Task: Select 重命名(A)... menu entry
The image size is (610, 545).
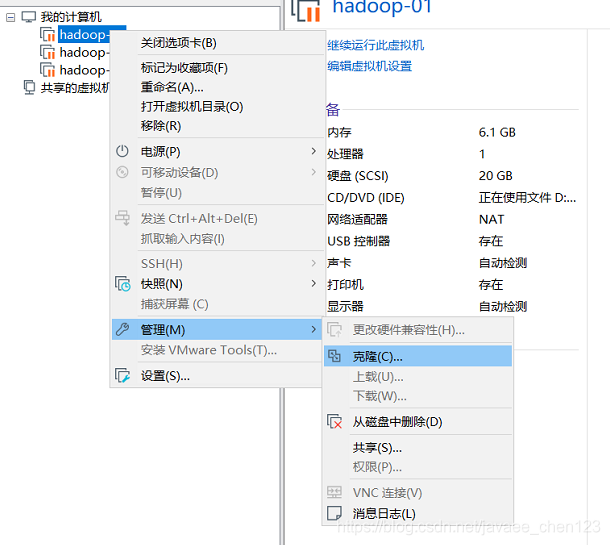Action: (x=172, y=87)
